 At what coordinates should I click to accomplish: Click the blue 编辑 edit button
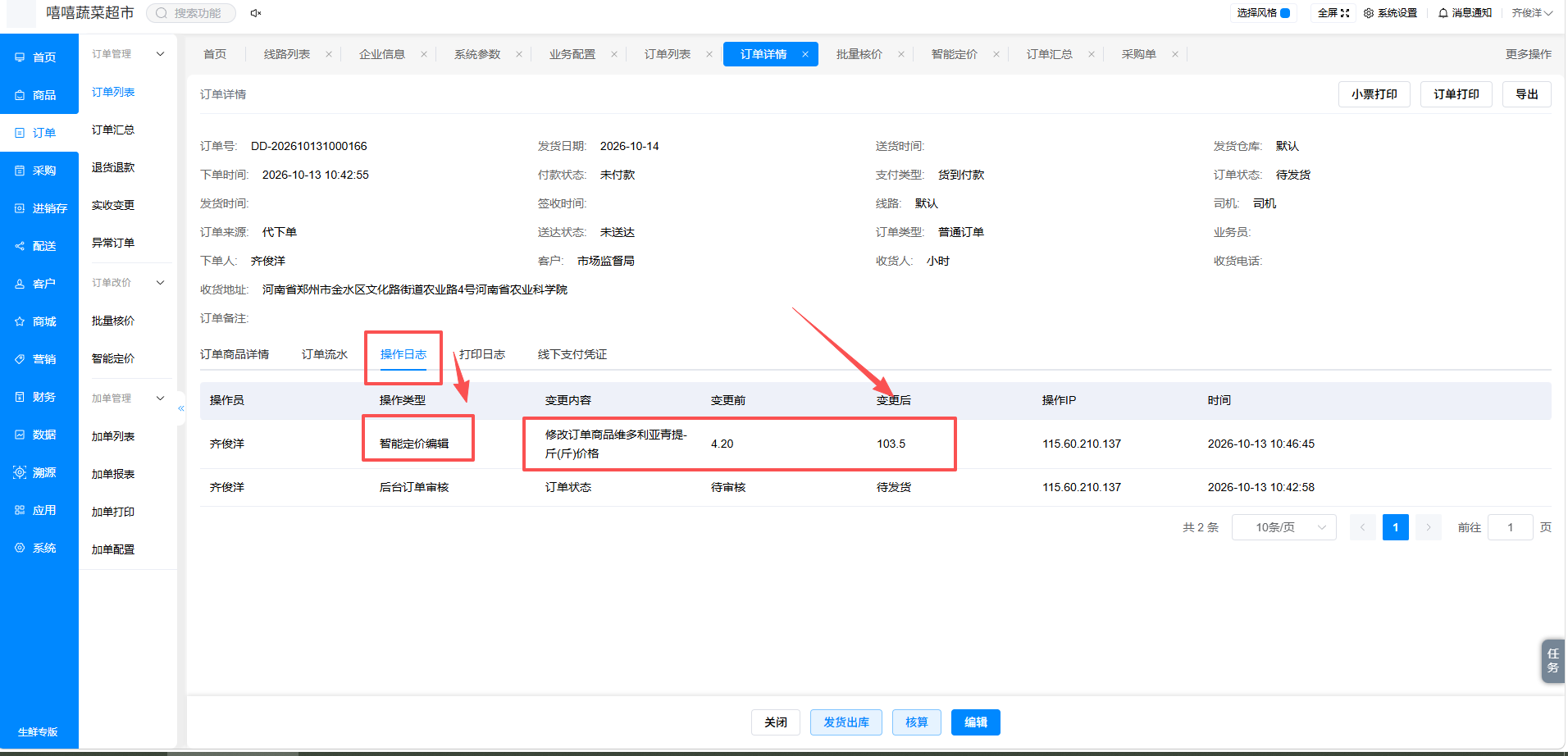coord(976,722)
